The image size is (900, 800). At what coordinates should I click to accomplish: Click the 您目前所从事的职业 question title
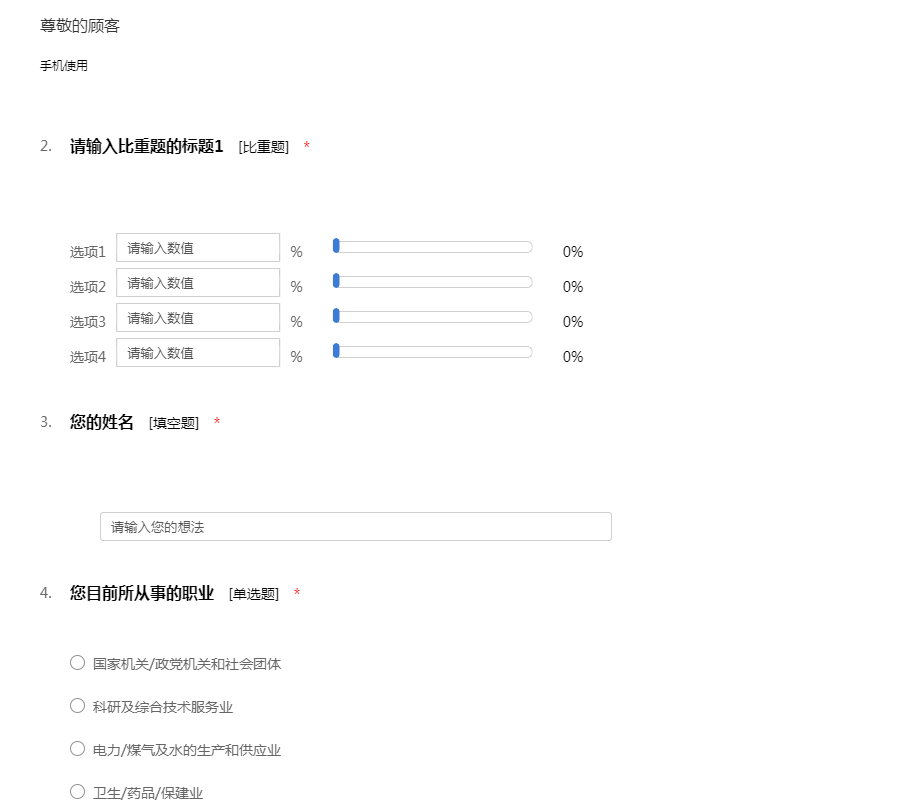[x=142, y=594]
